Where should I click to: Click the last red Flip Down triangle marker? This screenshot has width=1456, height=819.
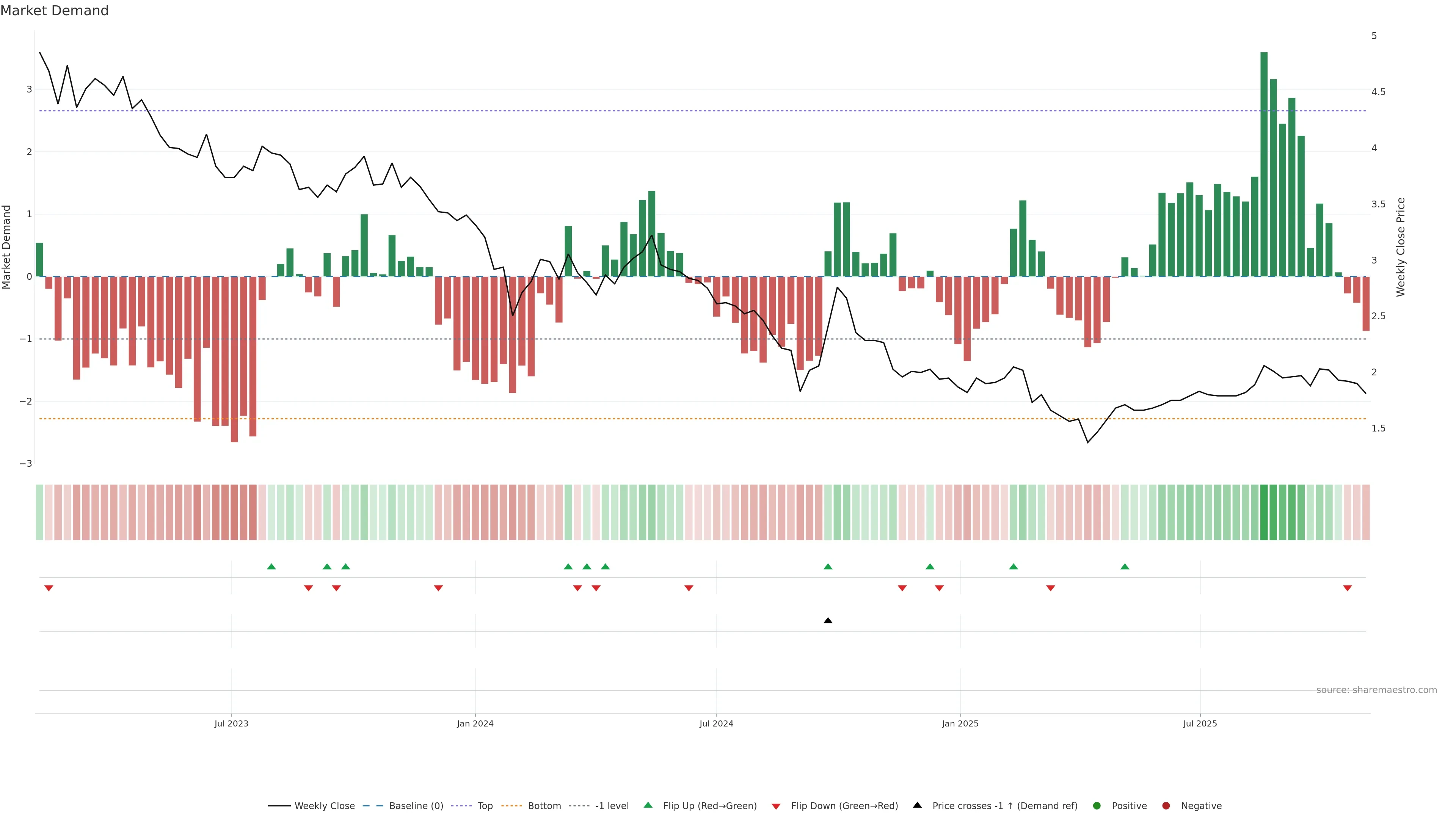pos(1348,588)
